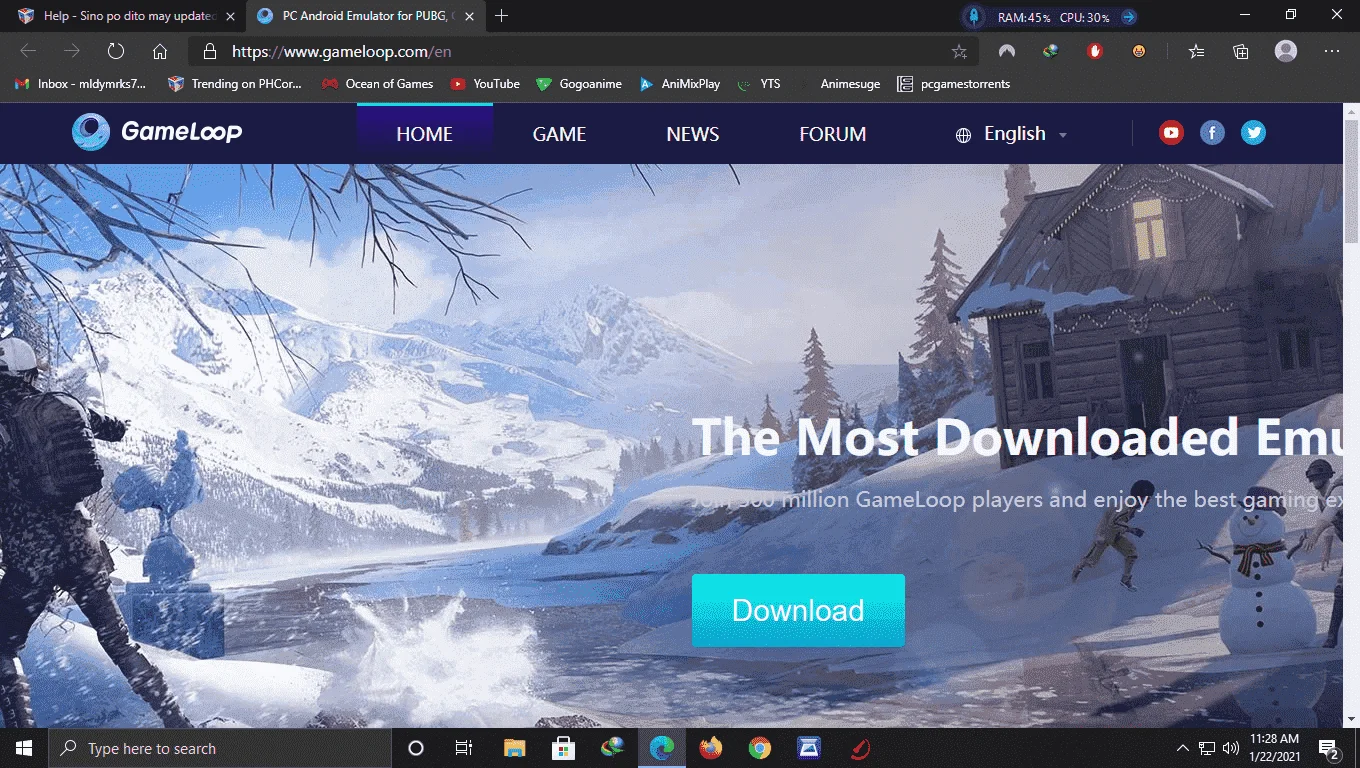Open the laughing emoji extension
1360x768 pixels.
tap(1139, 51)
